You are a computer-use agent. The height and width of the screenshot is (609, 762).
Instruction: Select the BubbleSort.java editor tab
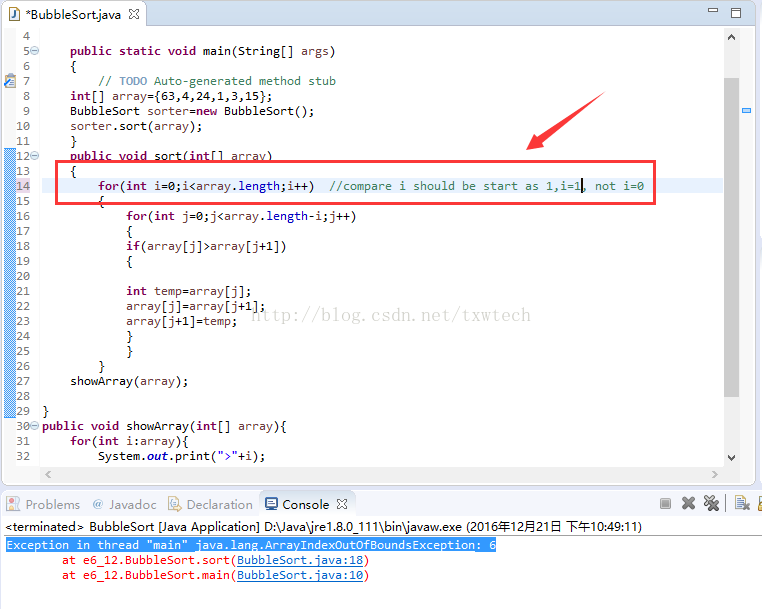73,15
